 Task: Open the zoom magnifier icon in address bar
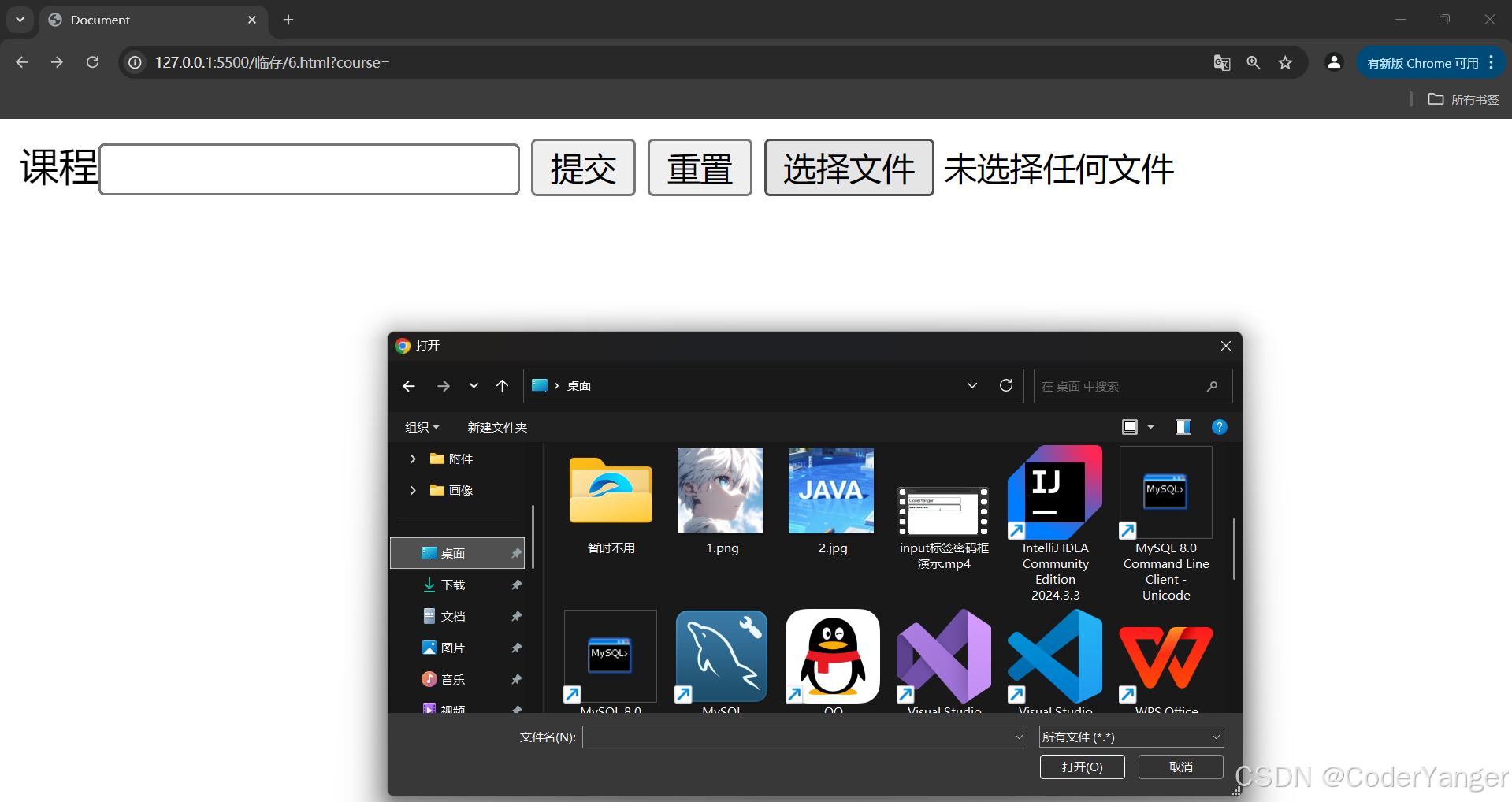(1254, 63)
